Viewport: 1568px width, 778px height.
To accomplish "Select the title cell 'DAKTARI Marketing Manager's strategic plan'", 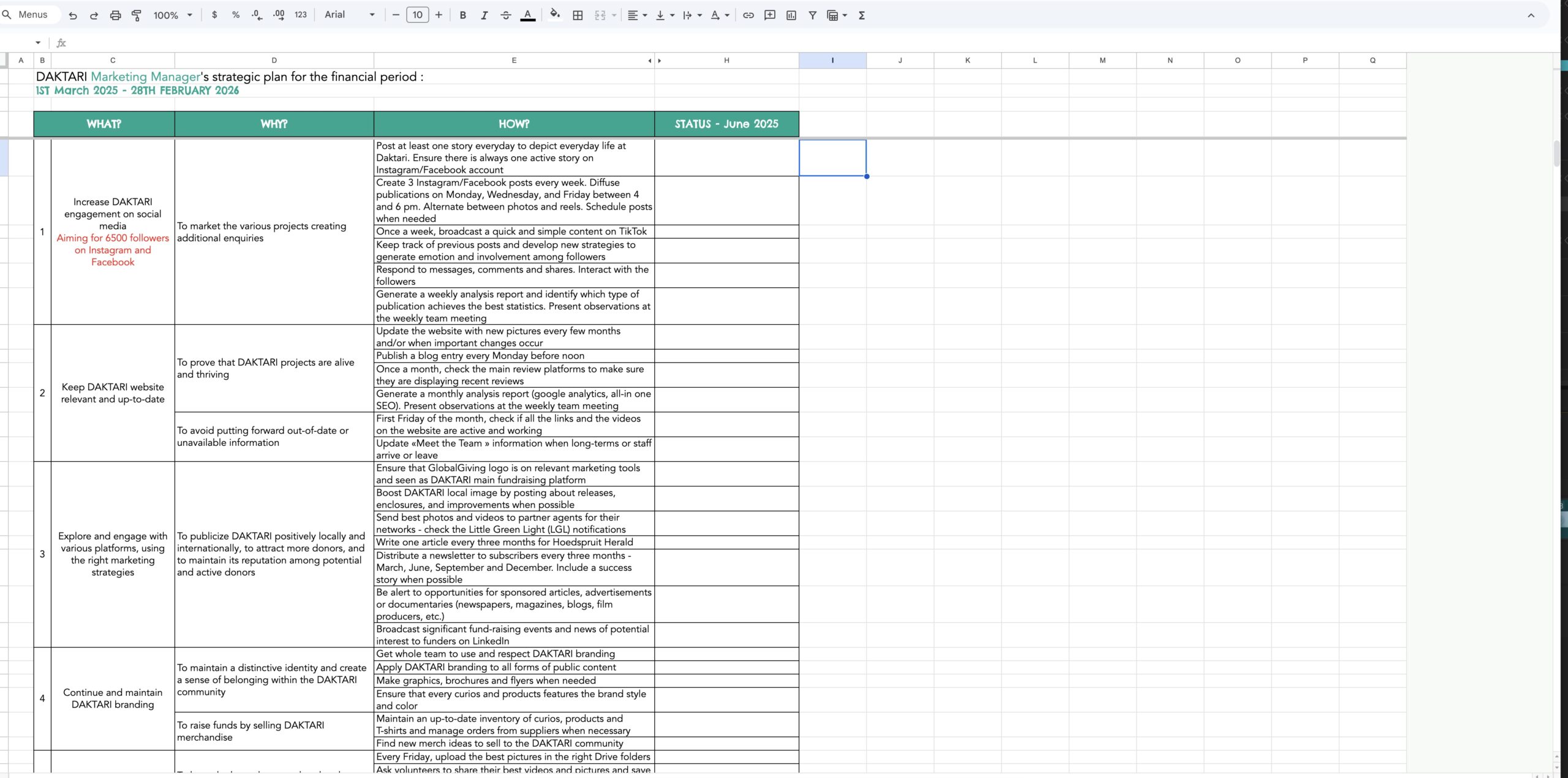I will tap(230, 77).
